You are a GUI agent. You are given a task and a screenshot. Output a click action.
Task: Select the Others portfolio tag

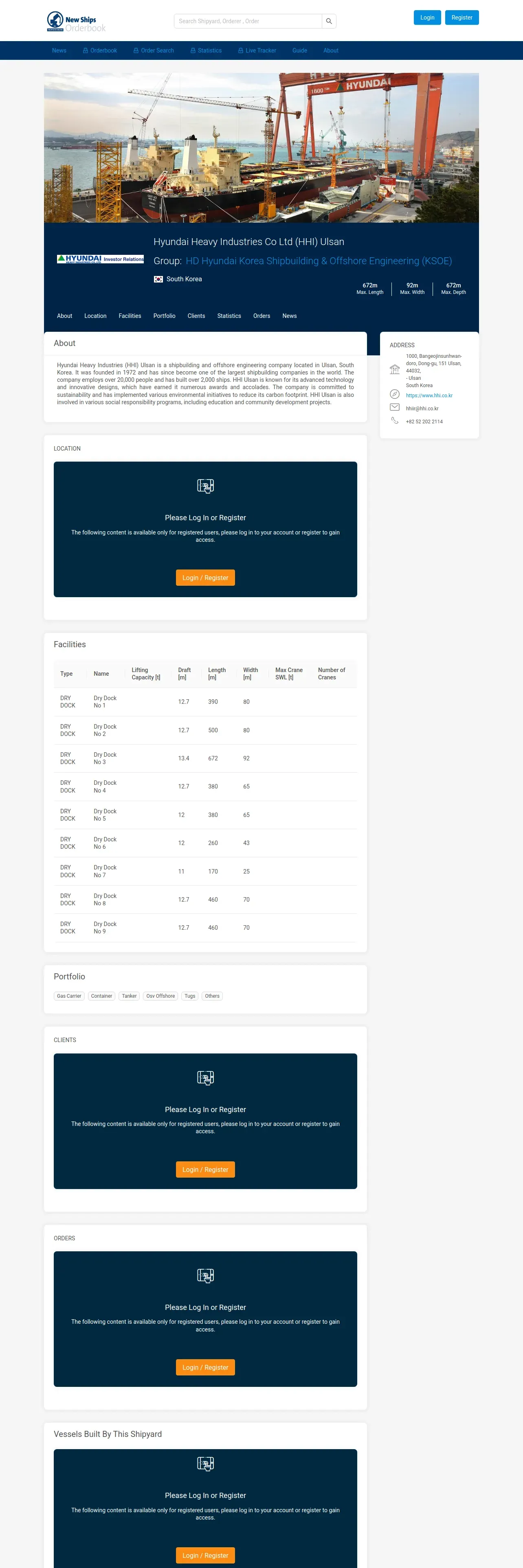(x=212, y=996)
